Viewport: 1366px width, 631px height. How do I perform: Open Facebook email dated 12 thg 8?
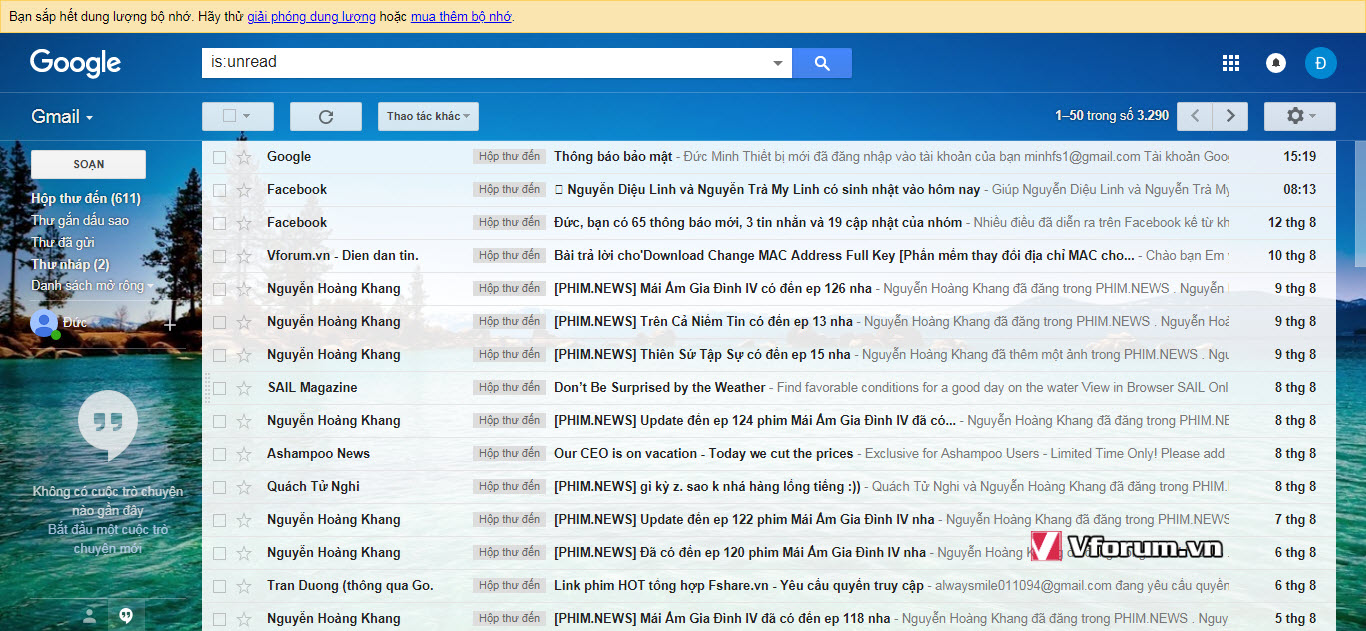(x=768, y=223)
